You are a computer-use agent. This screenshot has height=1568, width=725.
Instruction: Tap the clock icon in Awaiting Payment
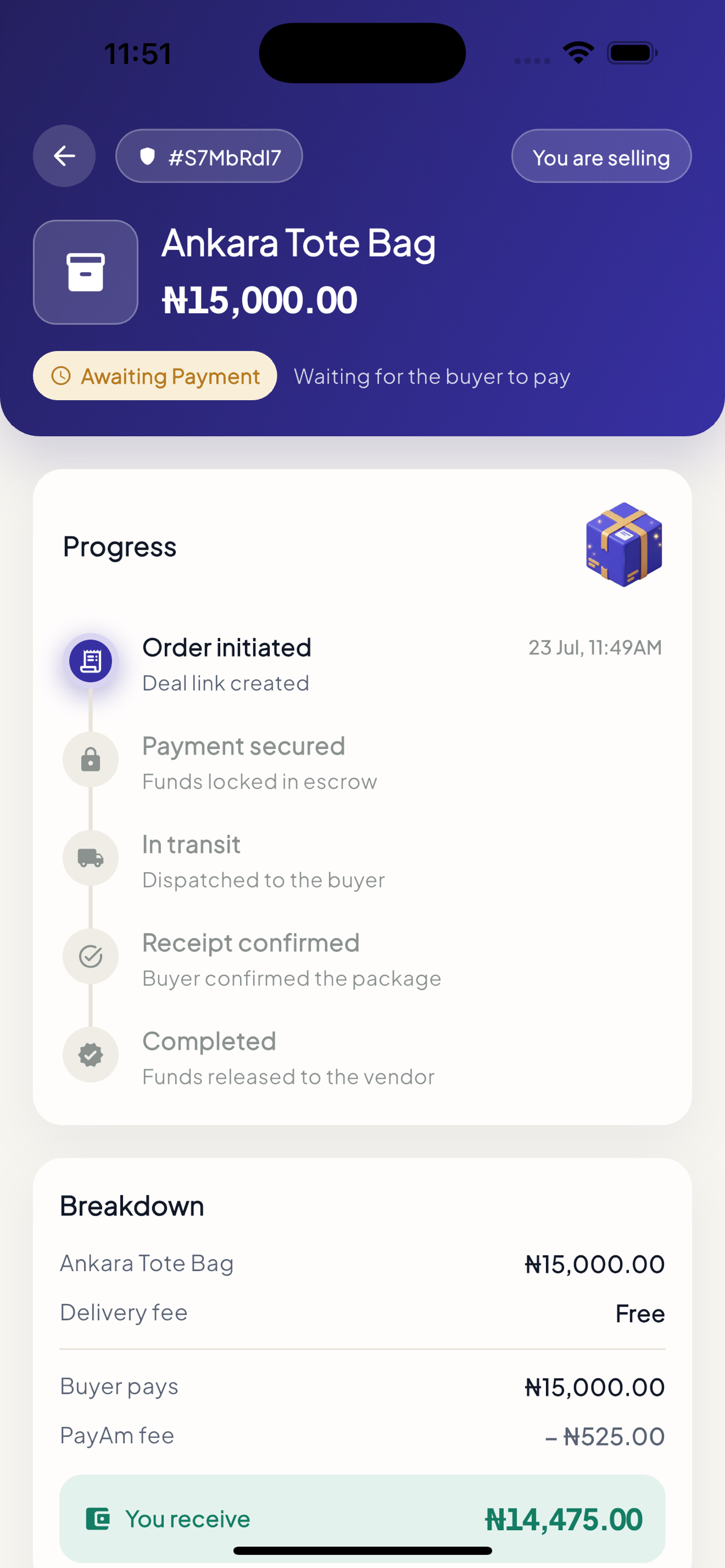pos(61,375)
